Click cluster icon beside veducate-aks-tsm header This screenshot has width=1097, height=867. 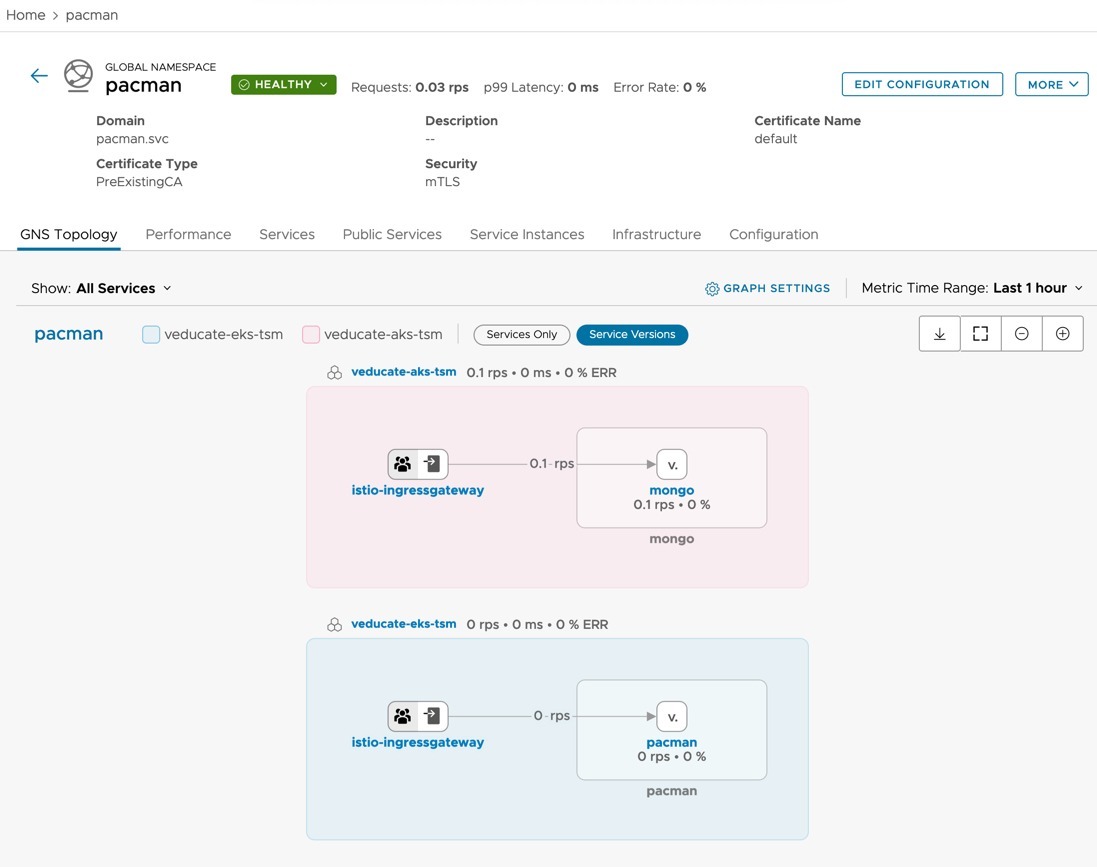(x=334, y=373)
